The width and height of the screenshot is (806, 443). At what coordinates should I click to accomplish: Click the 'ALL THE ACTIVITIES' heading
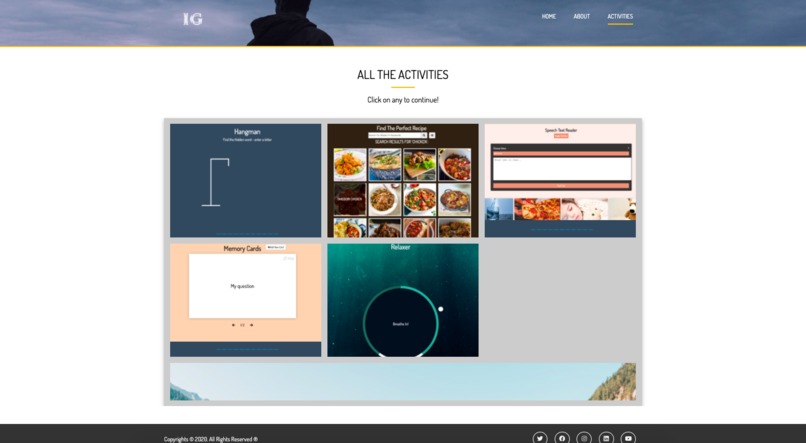tap(402, 75)
